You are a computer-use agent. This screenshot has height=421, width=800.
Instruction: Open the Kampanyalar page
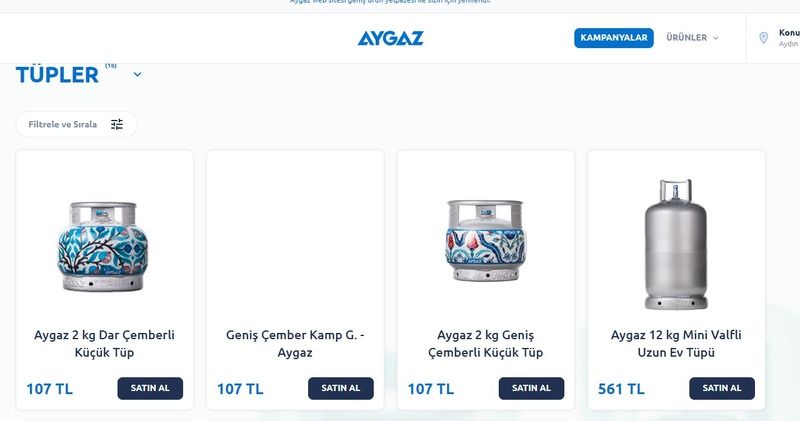(x=614, y=38)
